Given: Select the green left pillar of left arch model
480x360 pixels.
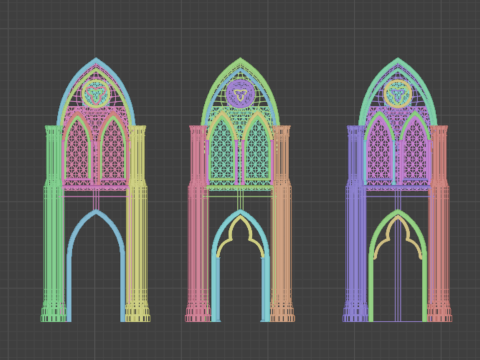Looking at the screenshot, I should 53,223.
